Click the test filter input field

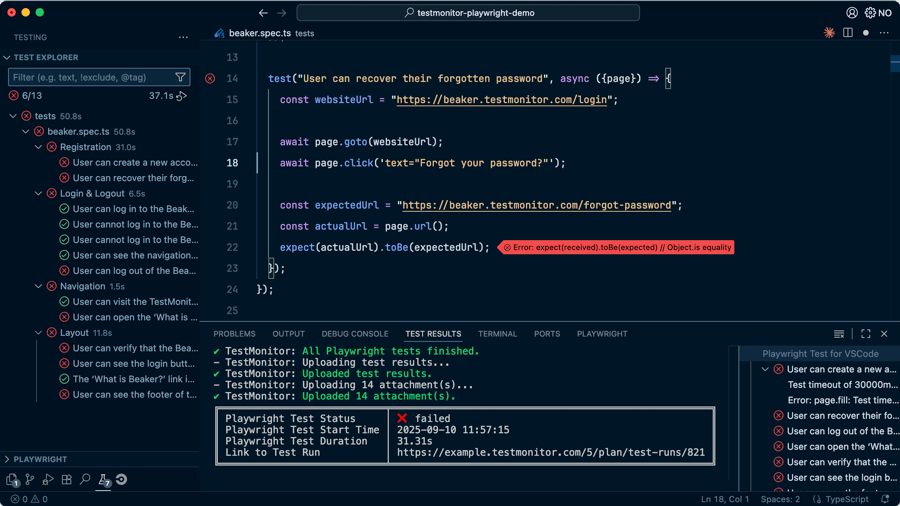[90, 77]
